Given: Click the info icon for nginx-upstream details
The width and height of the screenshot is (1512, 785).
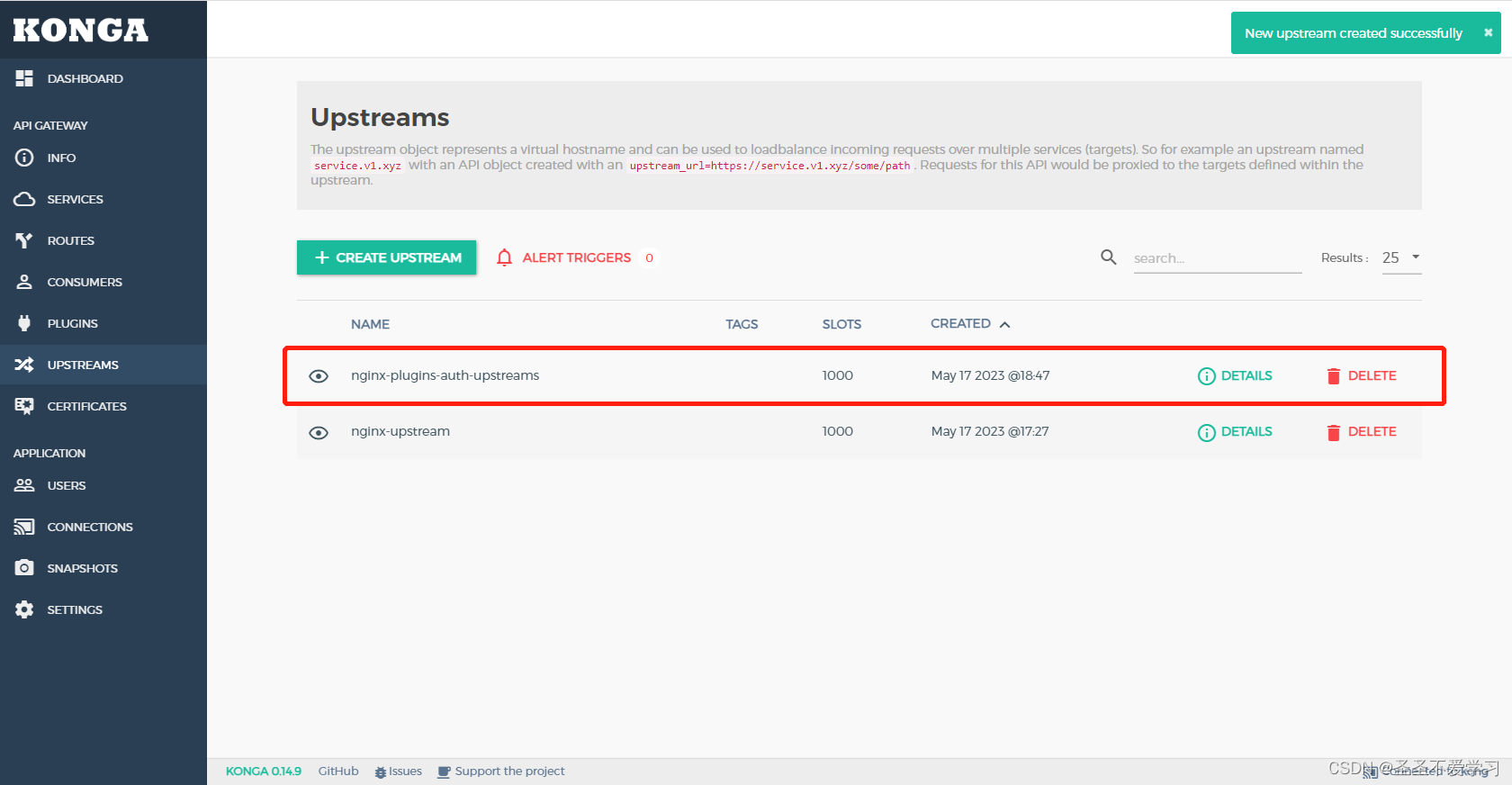Looking at the screenshot, I should coord(1207,432).
